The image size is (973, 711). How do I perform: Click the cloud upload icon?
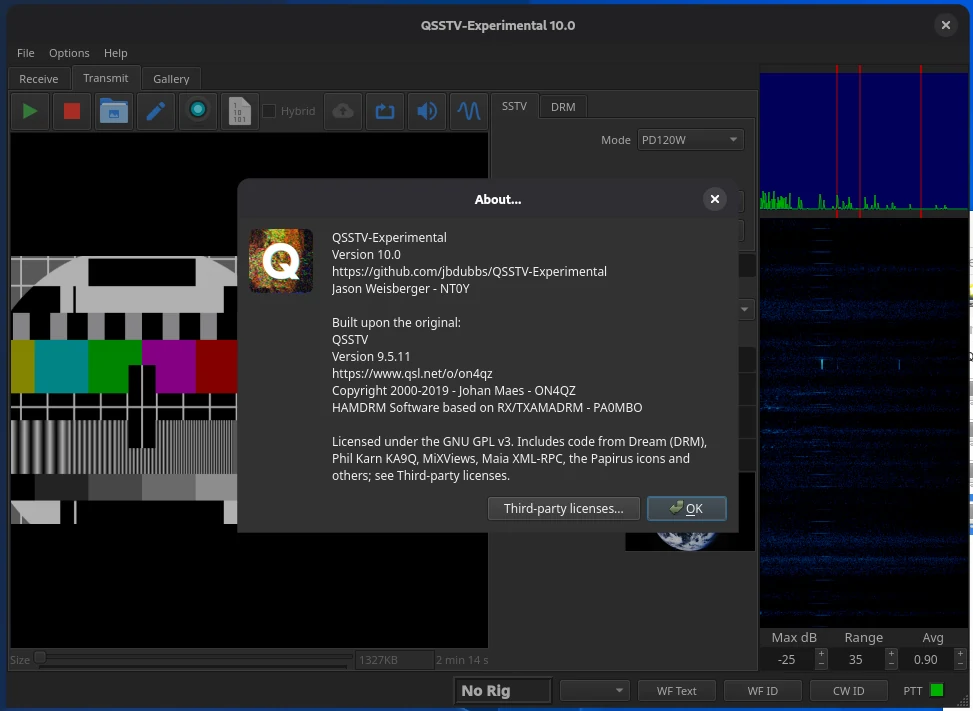343,111
